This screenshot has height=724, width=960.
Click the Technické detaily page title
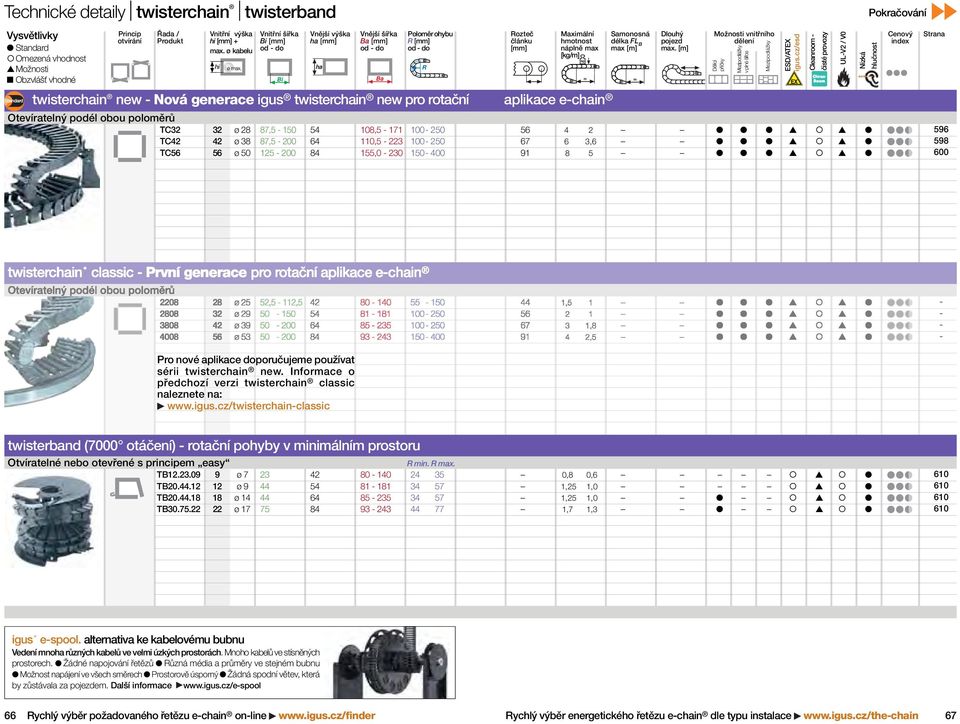[x=65, y=12]
